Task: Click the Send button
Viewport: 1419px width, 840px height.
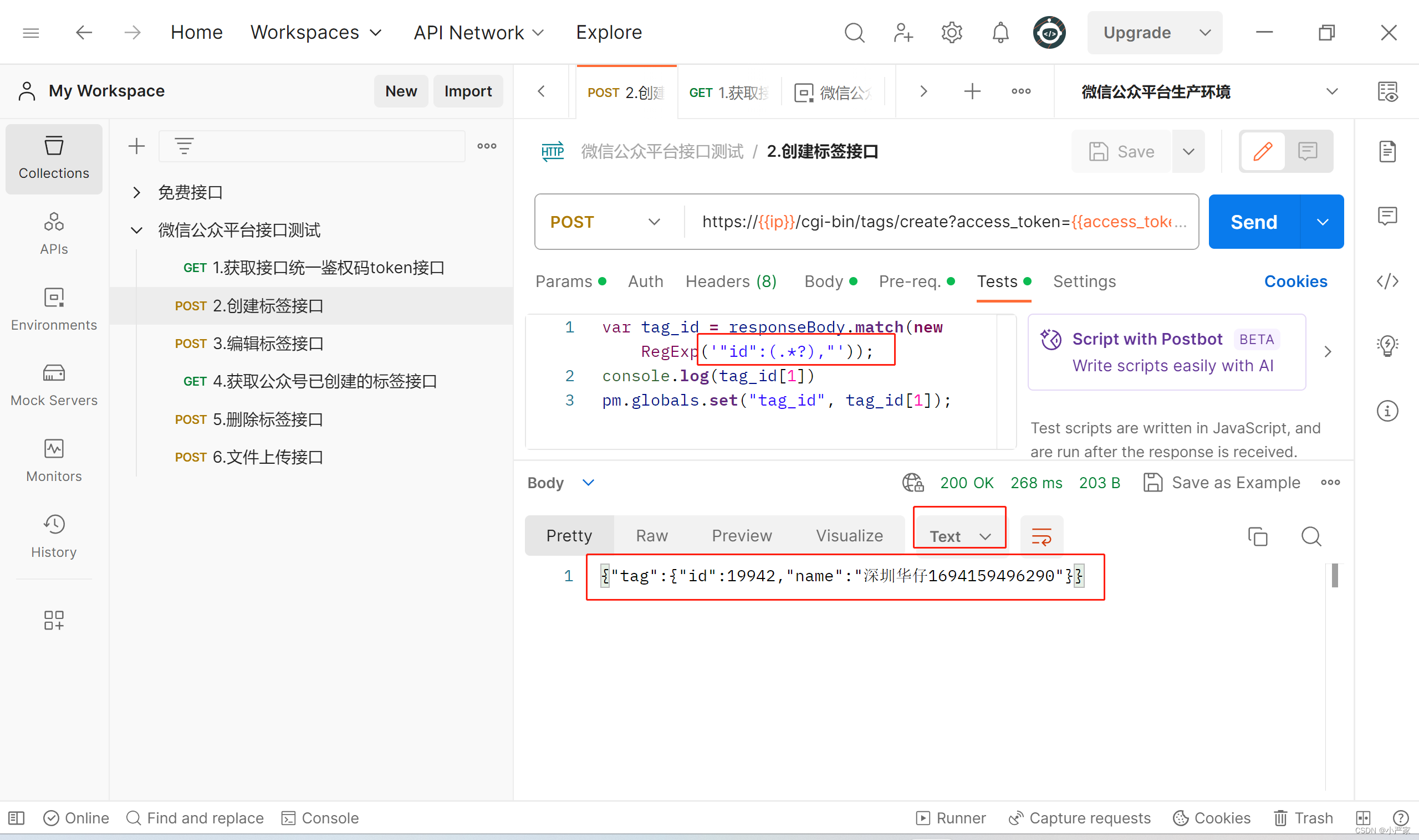Action: point(1254,222)
